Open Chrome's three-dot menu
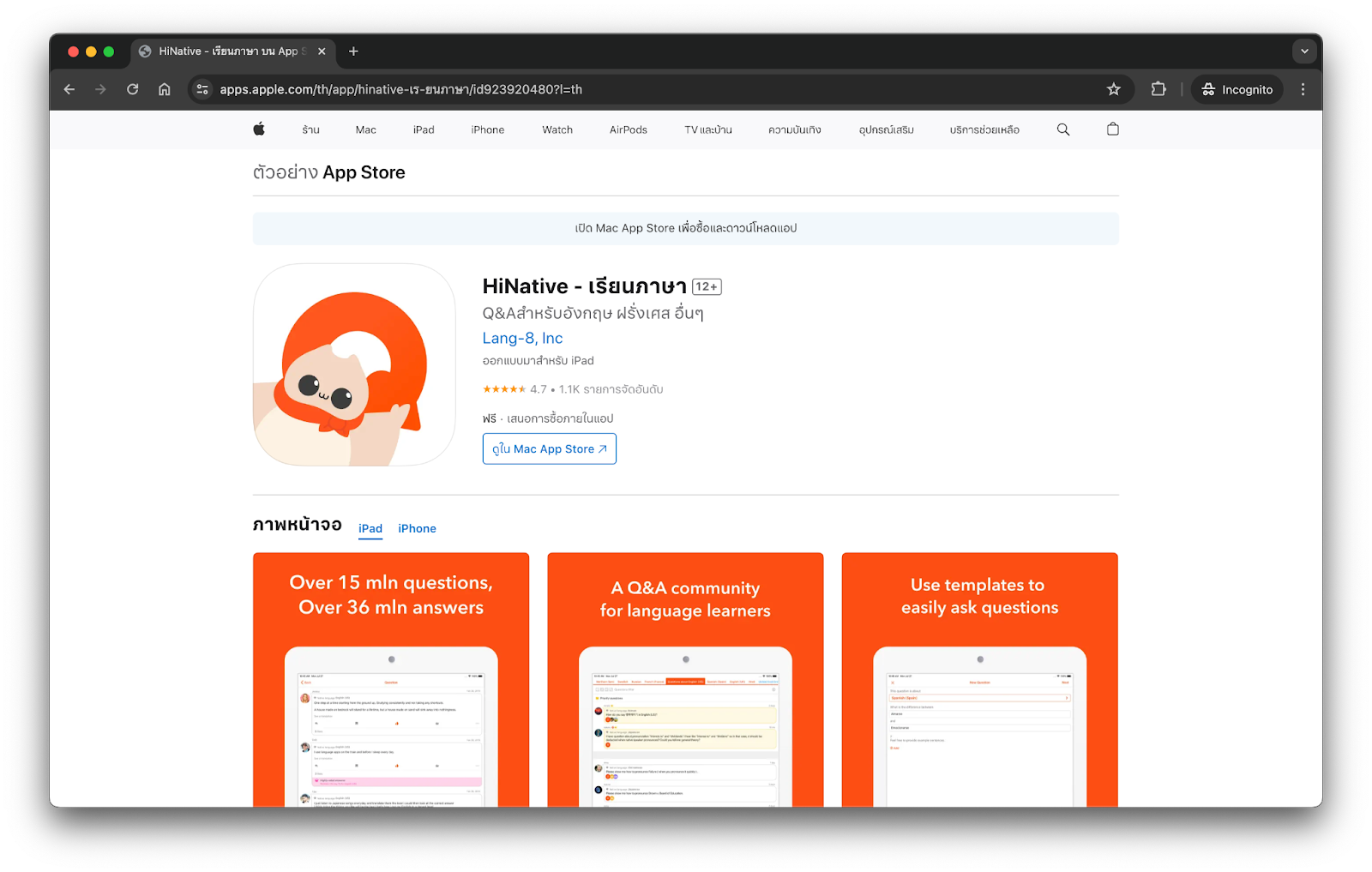Screen dimensions: 1372x872 1303,89
